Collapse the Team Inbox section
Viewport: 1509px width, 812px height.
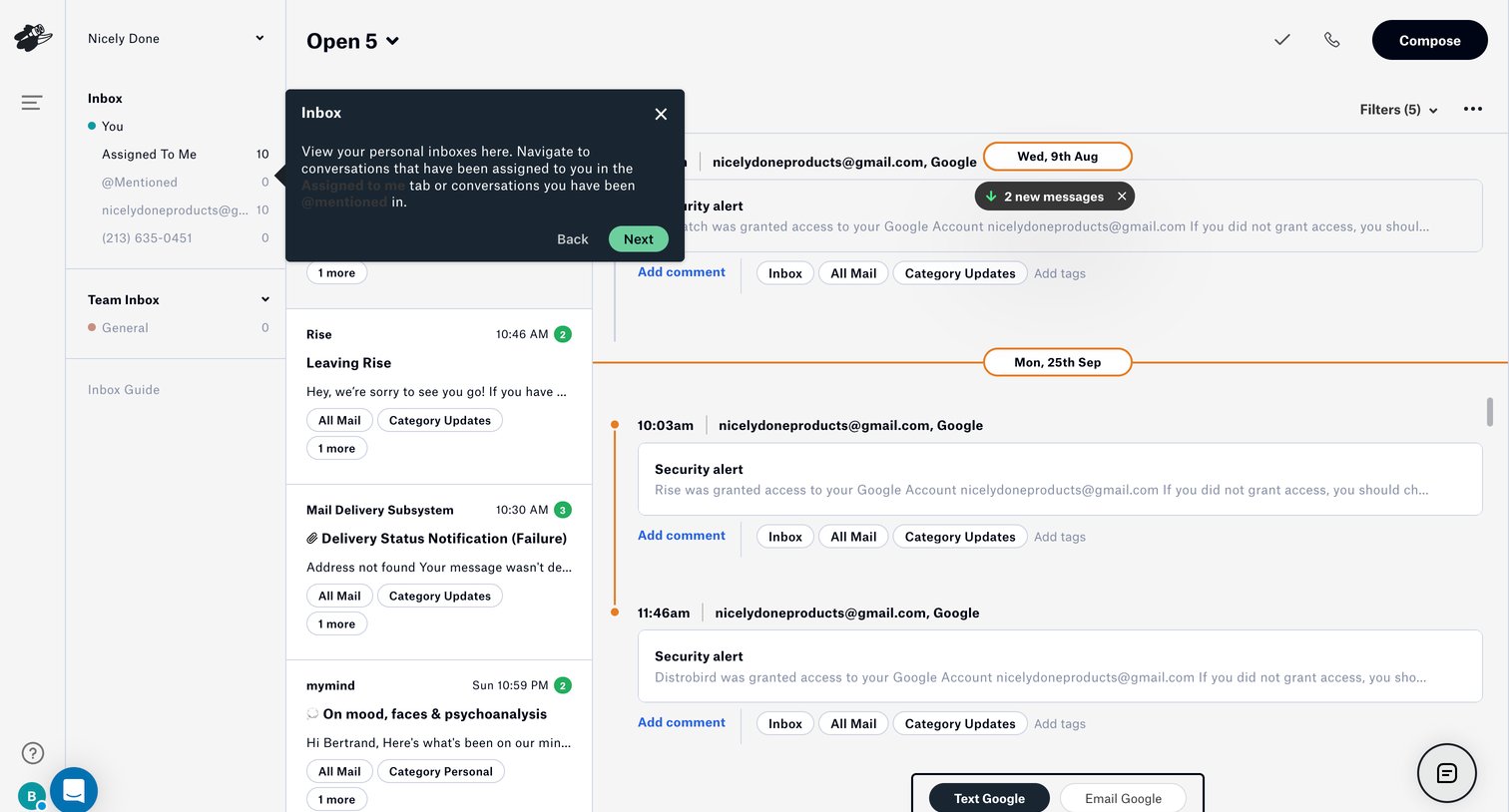pos(265,299)
